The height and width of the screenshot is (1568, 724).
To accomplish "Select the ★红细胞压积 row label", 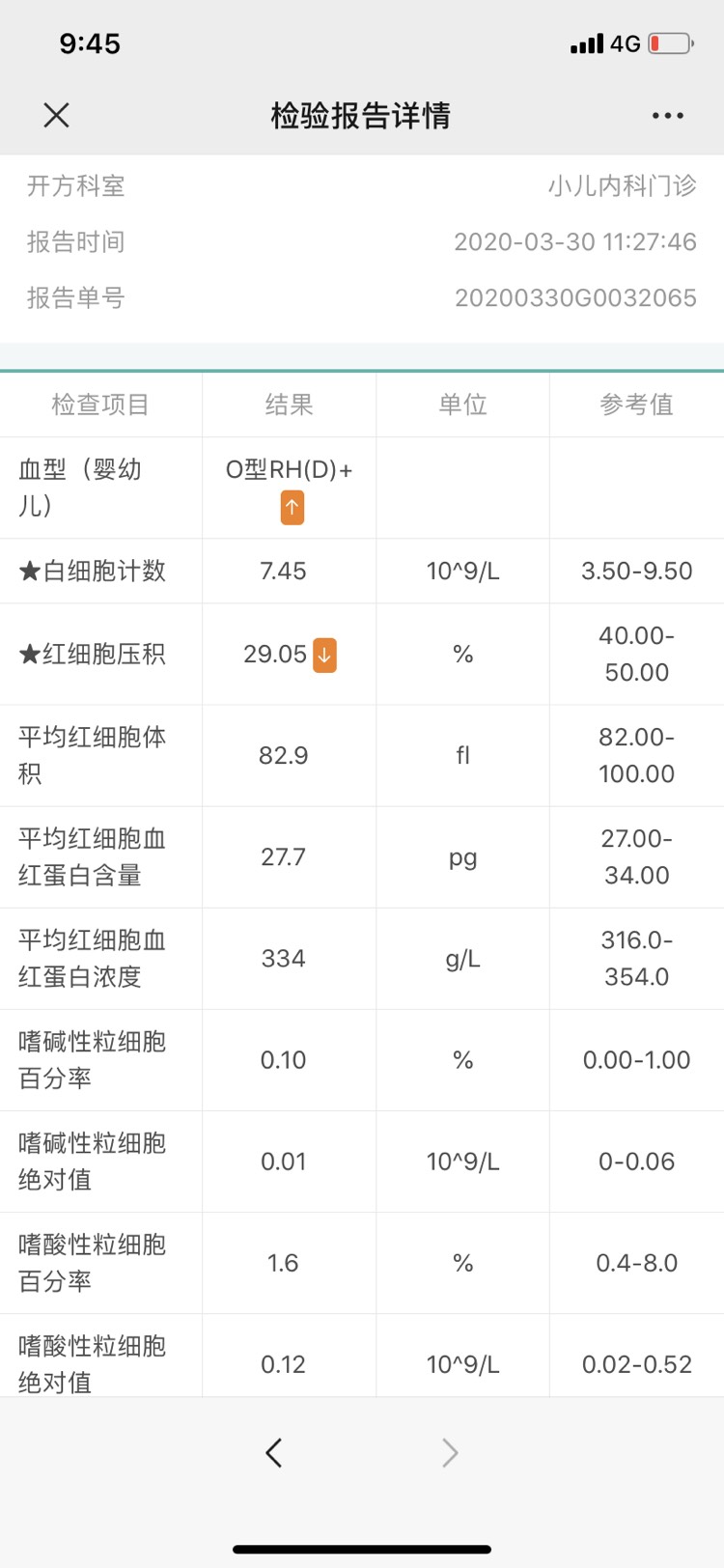I will pos(93,655).
